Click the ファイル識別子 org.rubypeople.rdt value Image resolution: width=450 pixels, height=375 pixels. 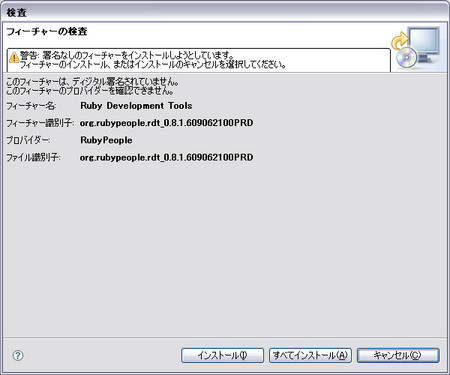tap(166, 157)
